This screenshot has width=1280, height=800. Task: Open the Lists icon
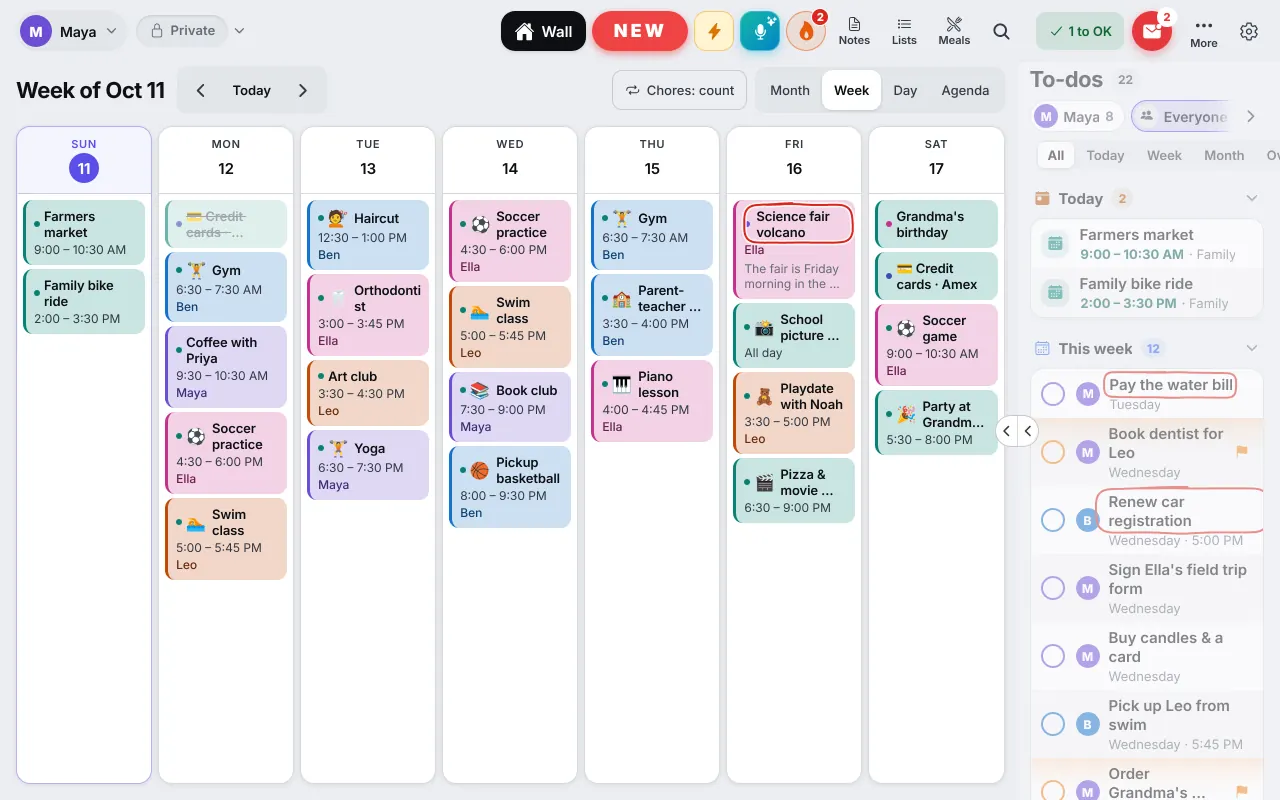[904, 31]
